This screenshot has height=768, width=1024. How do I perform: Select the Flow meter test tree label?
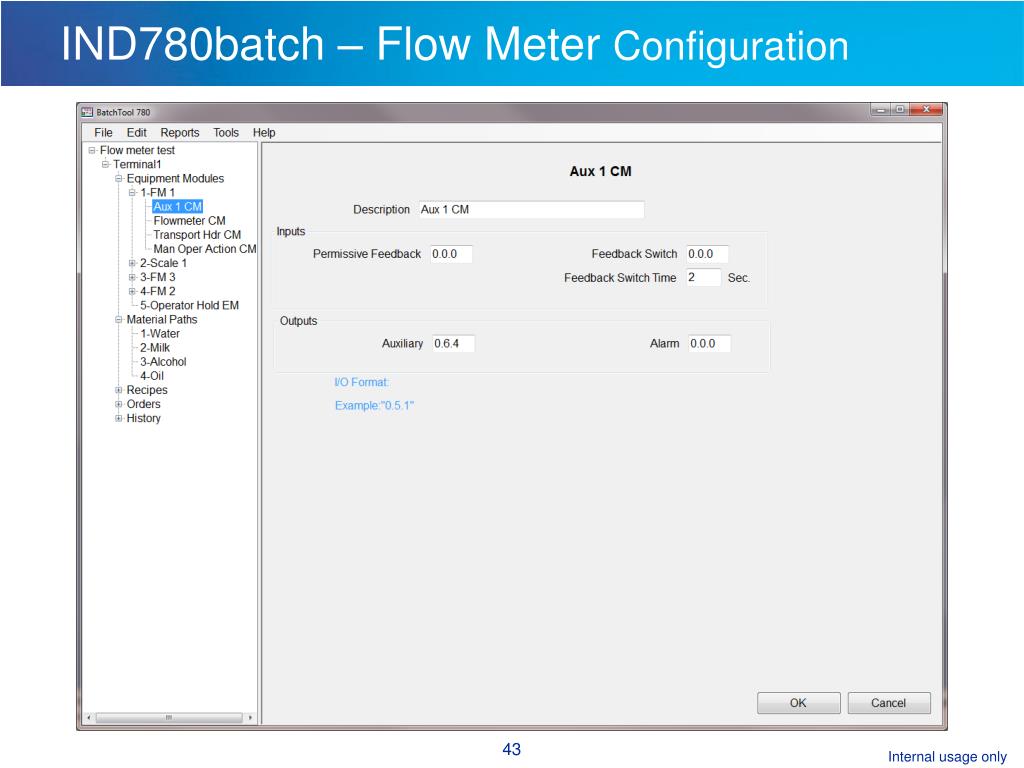pos(138,150)
